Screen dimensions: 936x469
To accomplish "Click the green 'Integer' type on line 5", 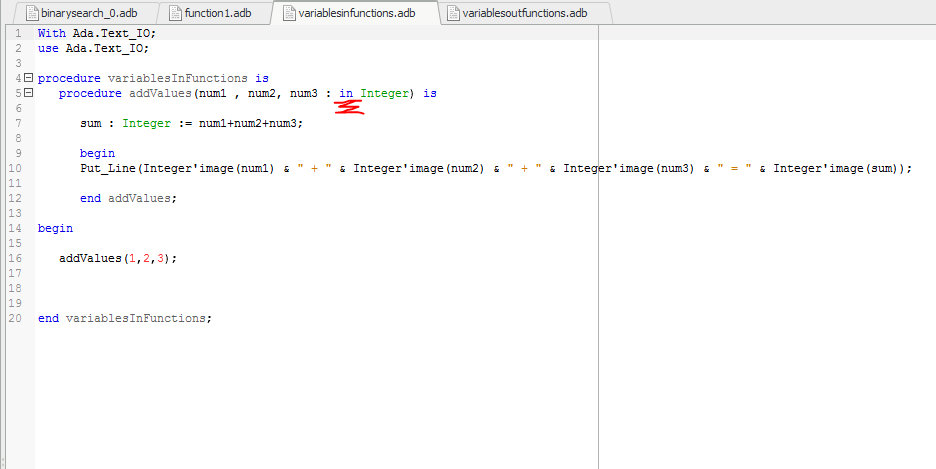I will 384,94.
